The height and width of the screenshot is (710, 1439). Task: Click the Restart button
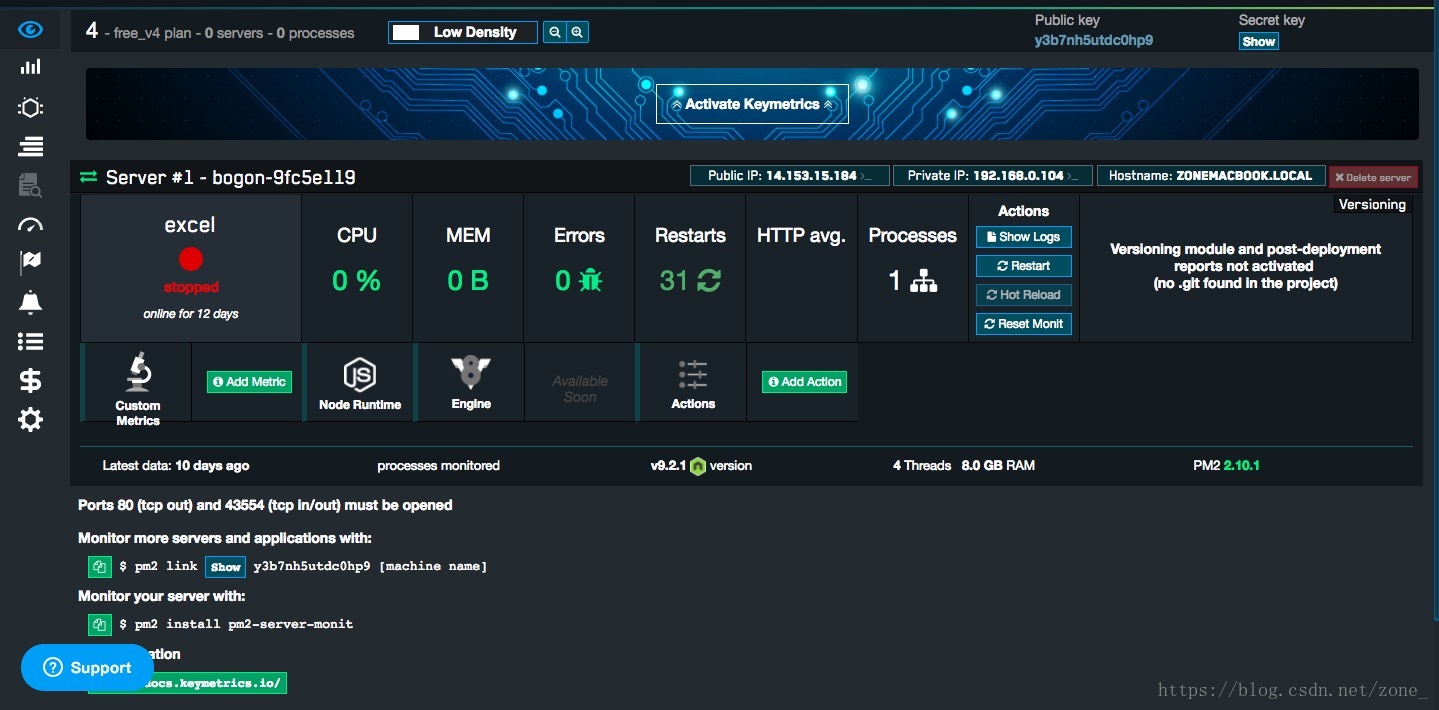tap(1023, 266)
